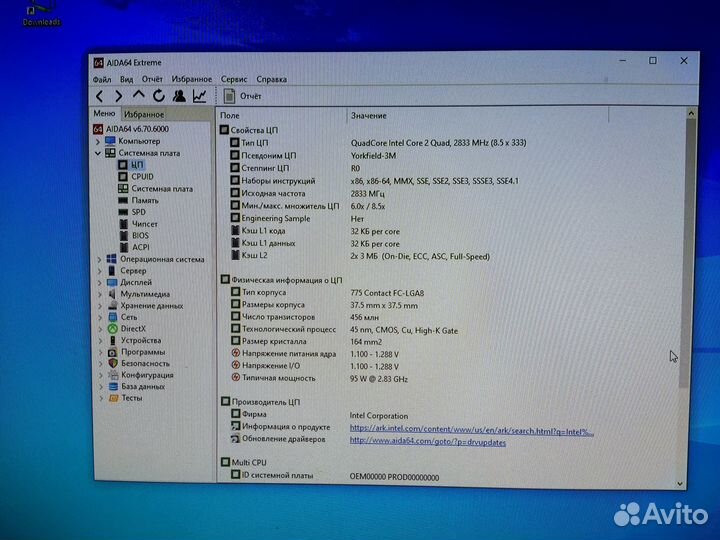
Task: Click the Дисплей monitor icon
Action: point(112,282)
